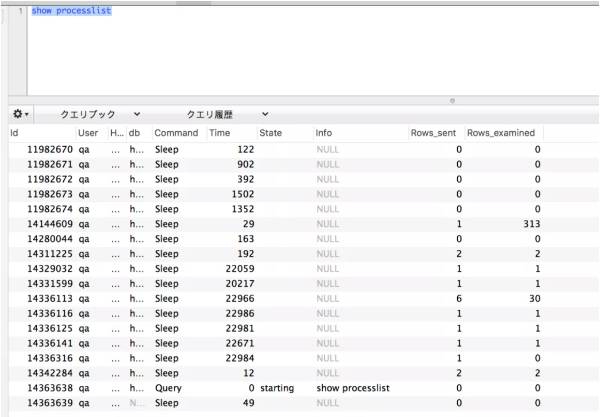Click Time value 22059
Image resolution: width=600 pixels, height=417 pixels.
pyautogui.click(x=240, y=269)
